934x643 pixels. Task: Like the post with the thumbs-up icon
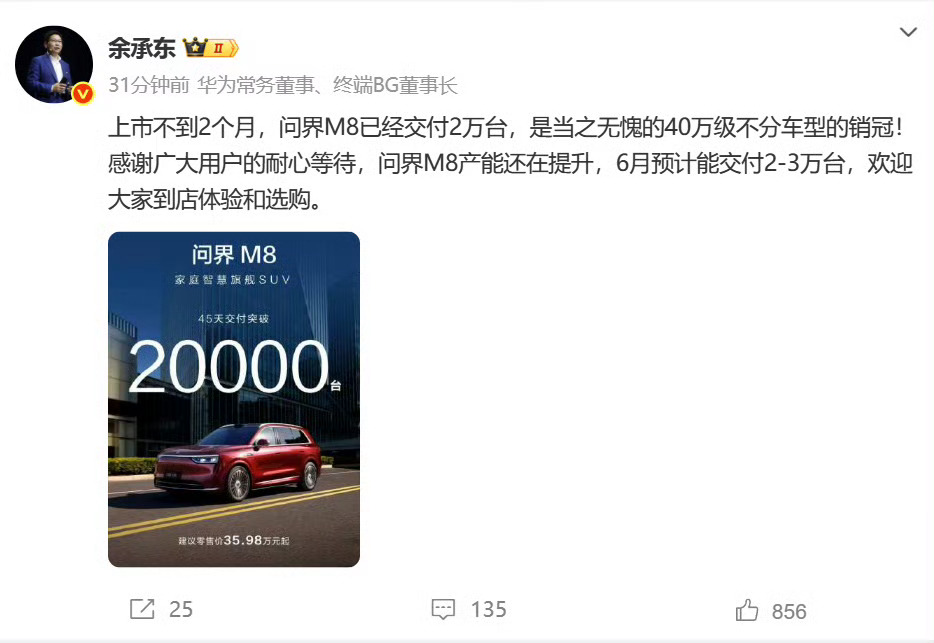tap(746, 610)
